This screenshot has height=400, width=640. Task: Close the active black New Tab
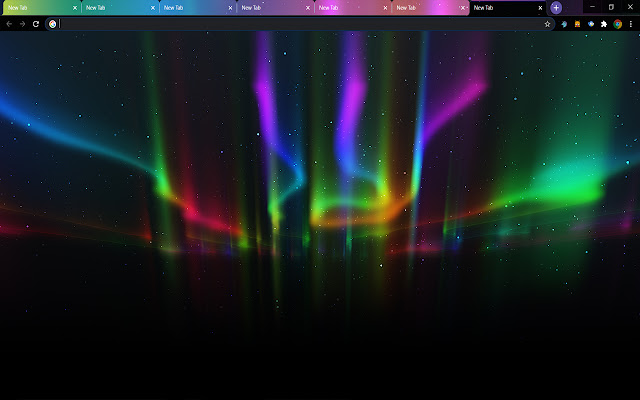[541, 7]
